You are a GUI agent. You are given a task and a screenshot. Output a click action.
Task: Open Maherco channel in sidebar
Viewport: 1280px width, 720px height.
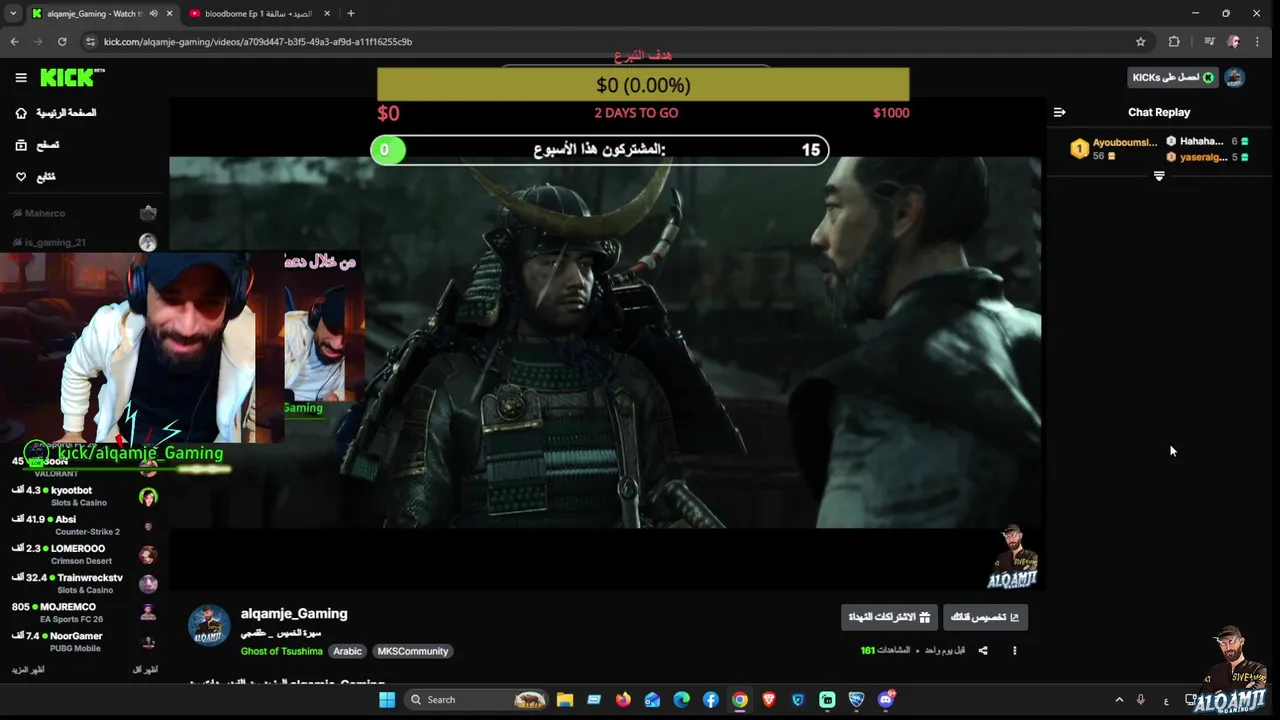85,213
